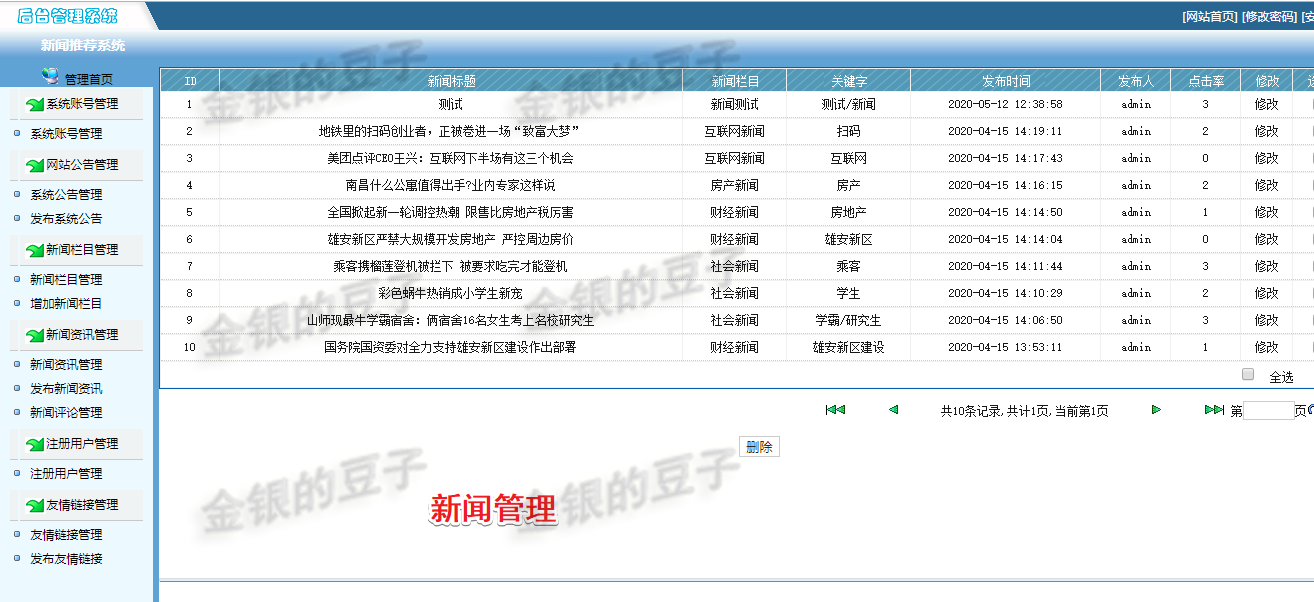Click the green arrow icon beside 友情链接管理
This screenshot has width=1314, height=602.
click(x=33, y=502)
